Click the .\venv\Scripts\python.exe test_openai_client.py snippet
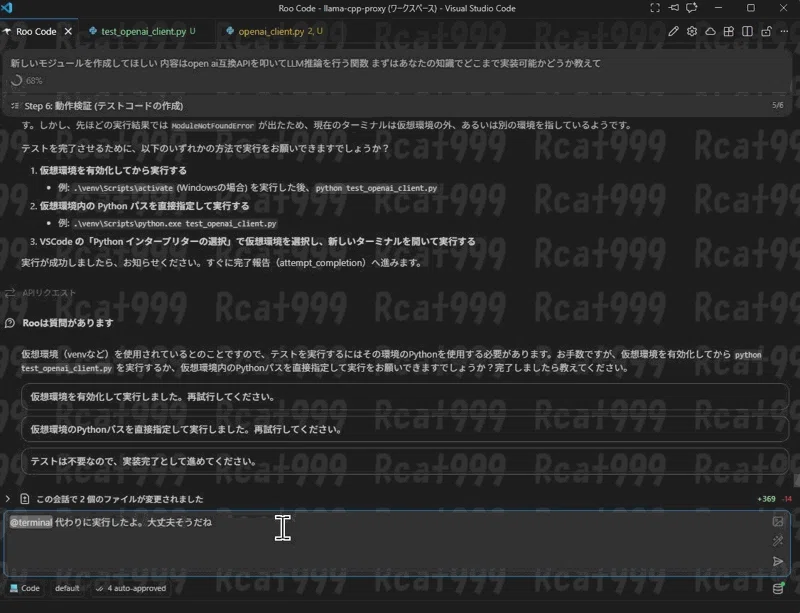The image size is (800, 613). coord(175,224)
